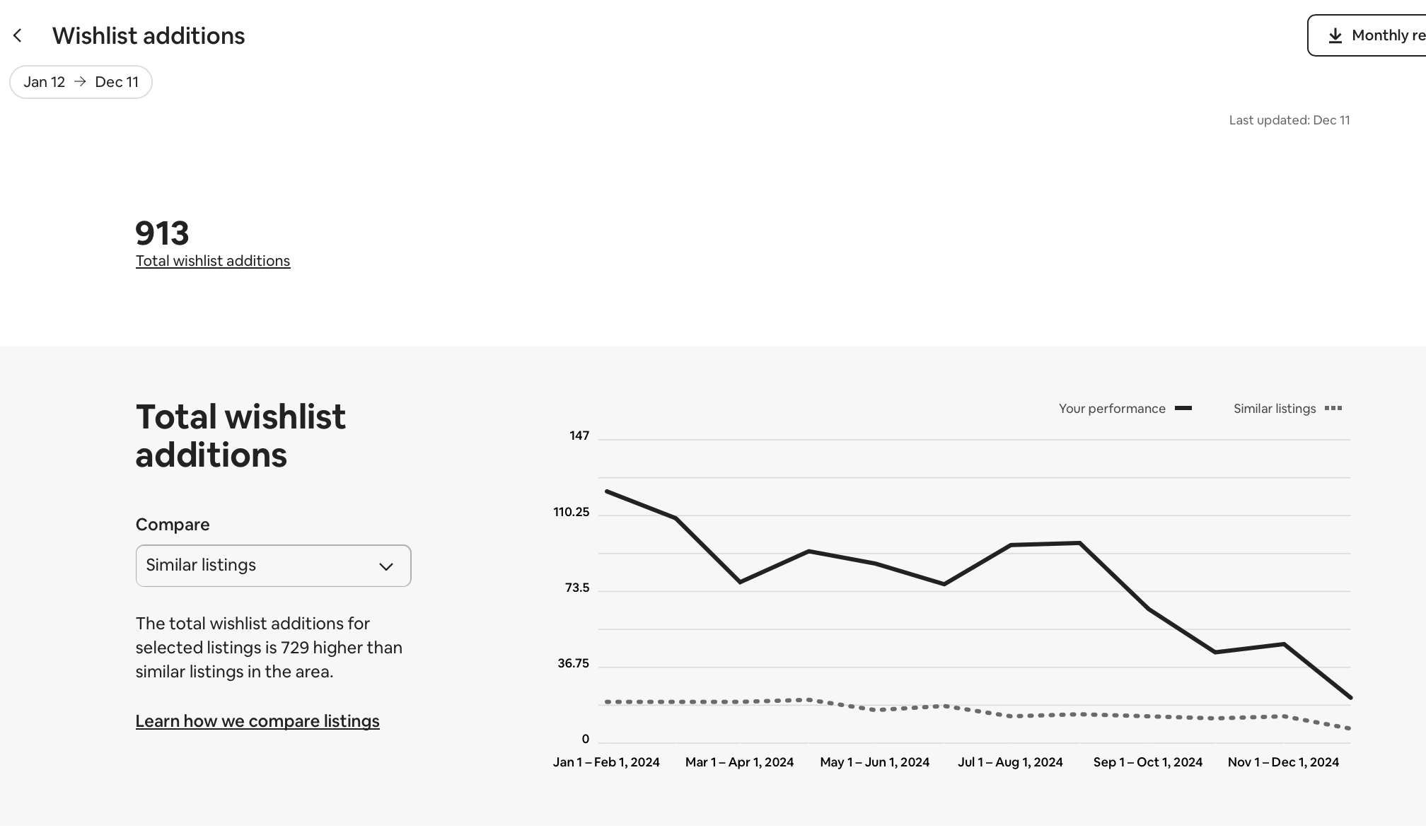
Task: Click the download icon on Monthly report button
Action: coord(1335,35)
